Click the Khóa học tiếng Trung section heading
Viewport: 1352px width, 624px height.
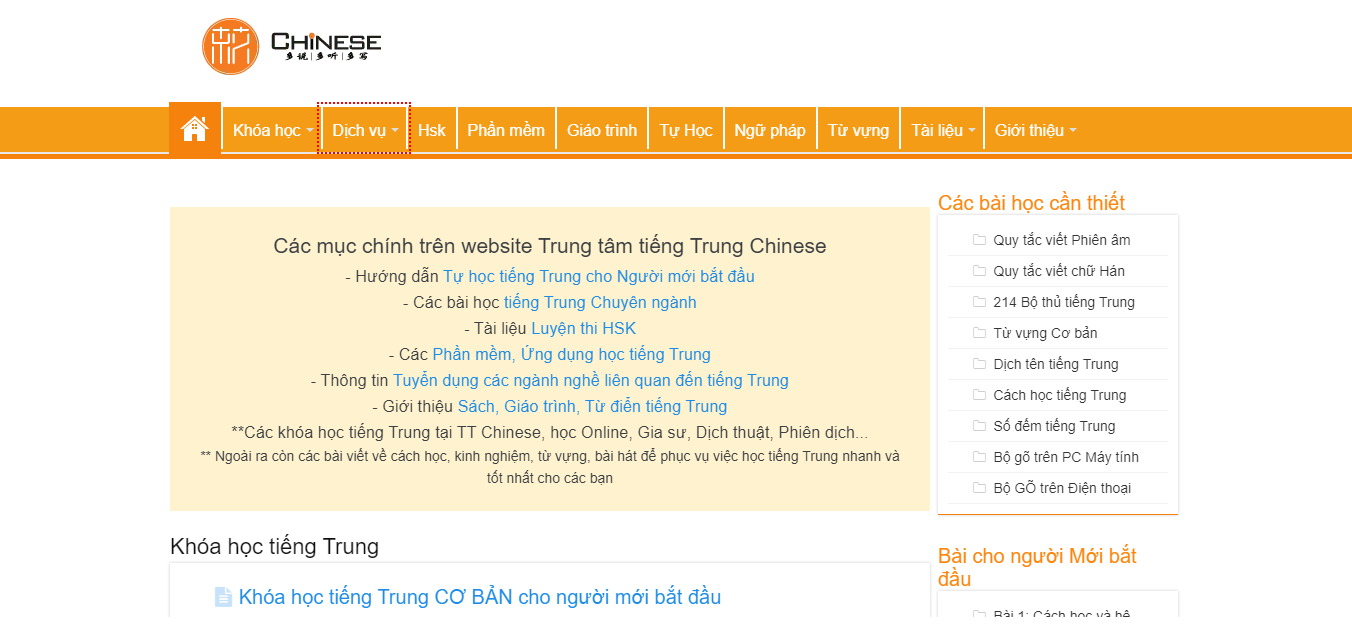coord(274,546)
